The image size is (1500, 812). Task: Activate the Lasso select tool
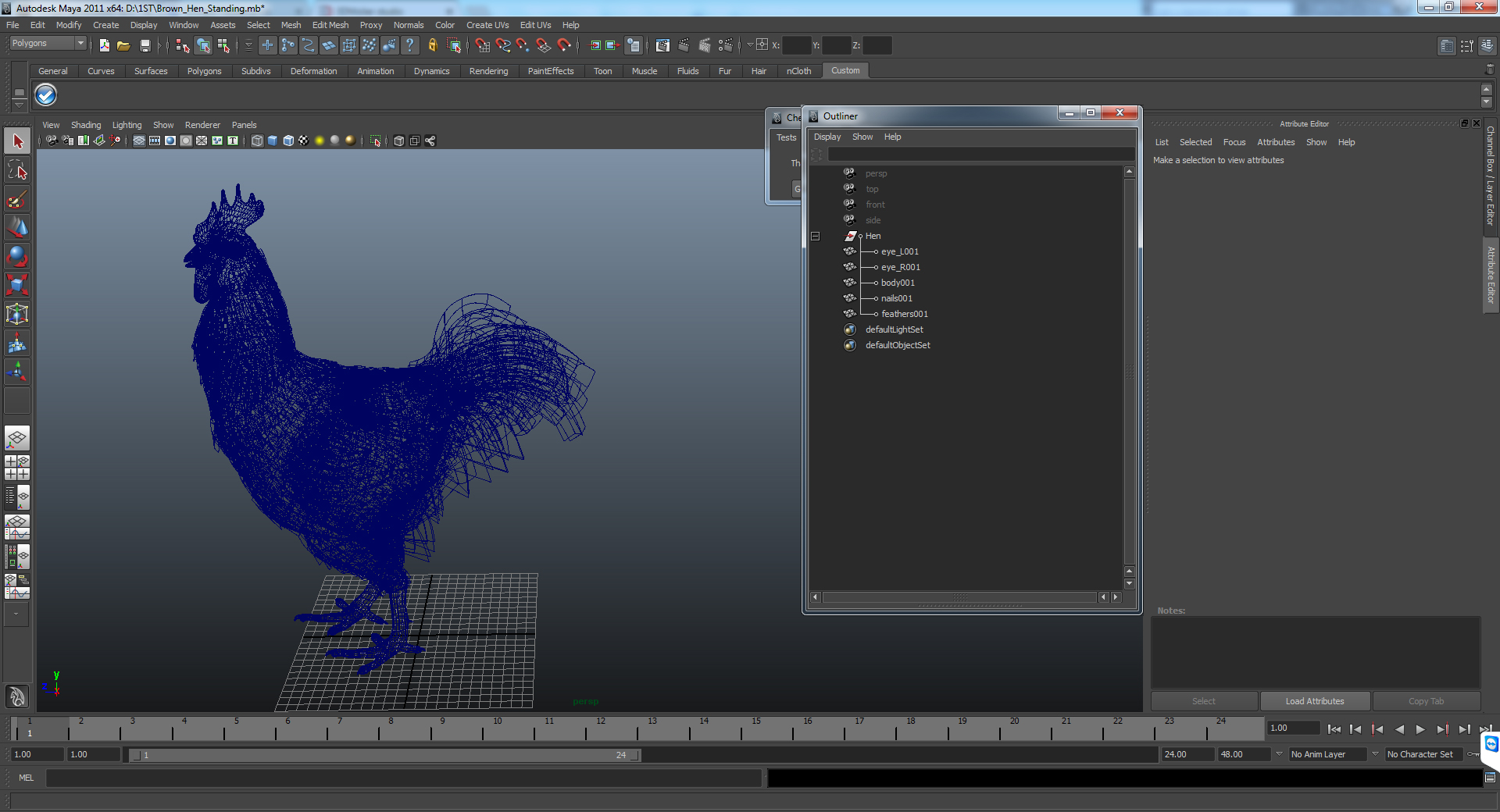(17, 170)
